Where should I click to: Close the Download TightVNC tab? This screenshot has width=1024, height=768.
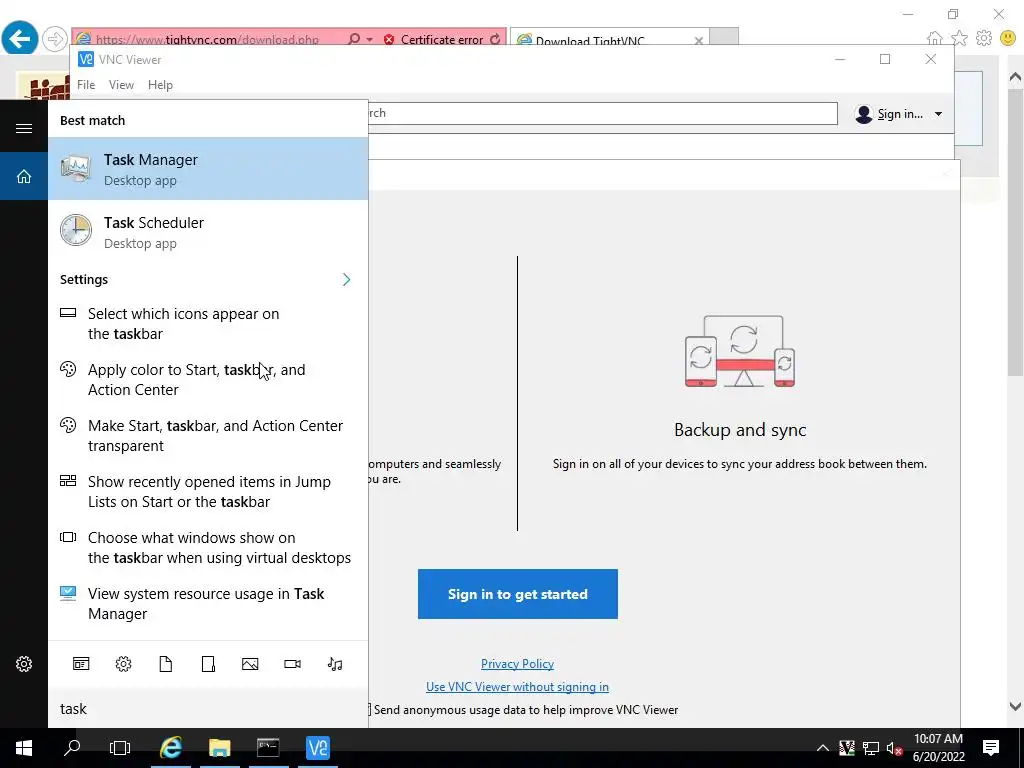pos(698,40)
